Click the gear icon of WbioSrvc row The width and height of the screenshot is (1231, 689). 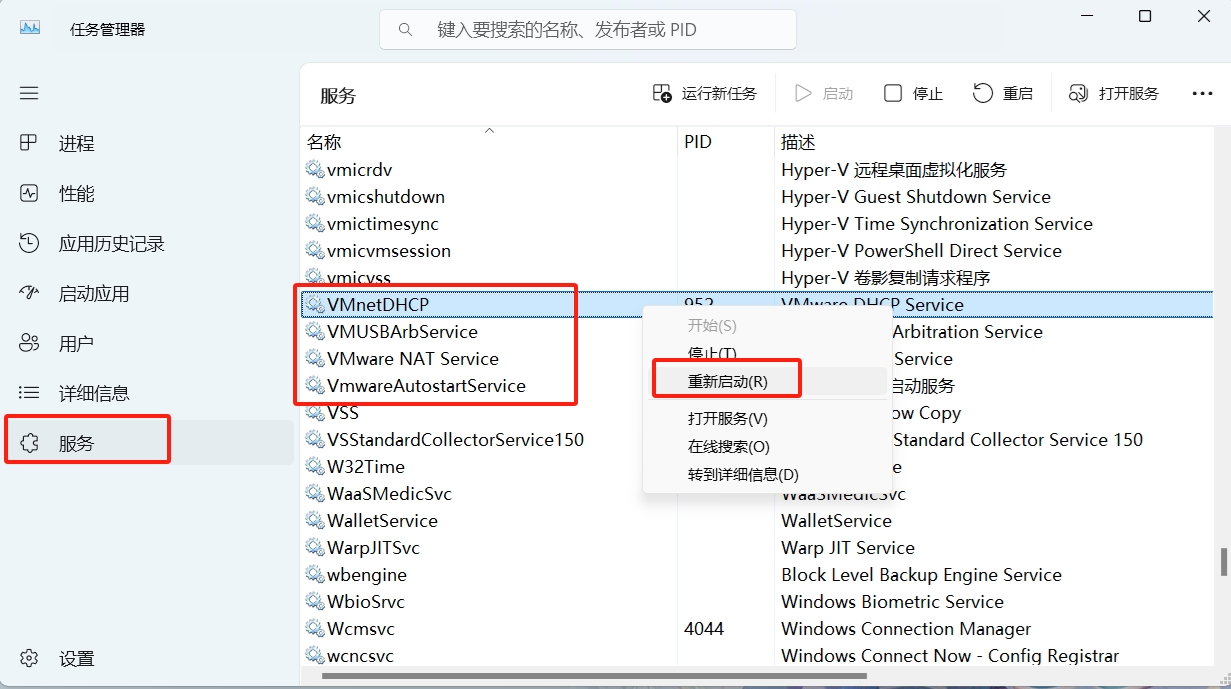click(x=315, y=602)
